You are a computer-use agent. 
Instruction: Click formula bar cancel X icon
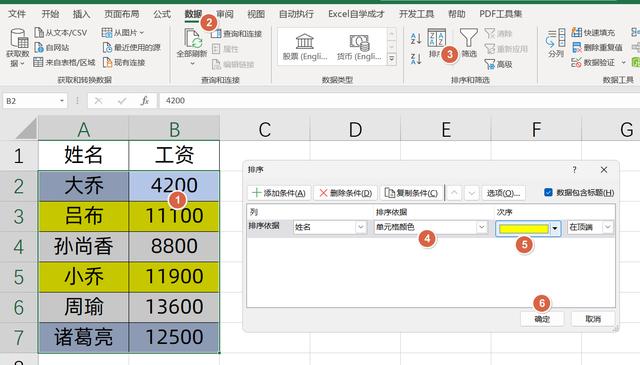(x=98, y=100)
